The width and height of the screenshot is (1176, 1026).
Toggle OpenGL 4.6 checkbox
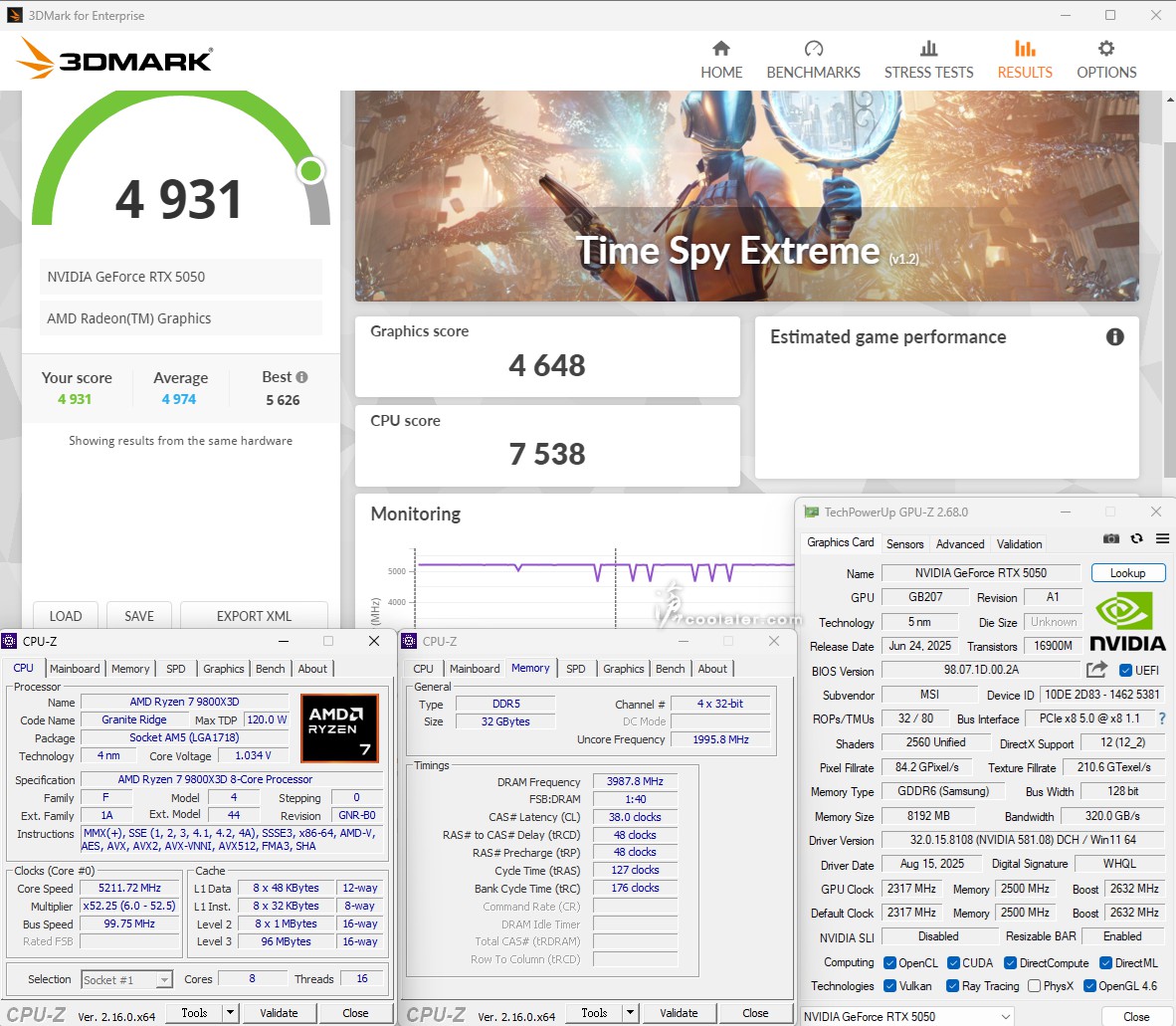click(x=1089, y=985)
